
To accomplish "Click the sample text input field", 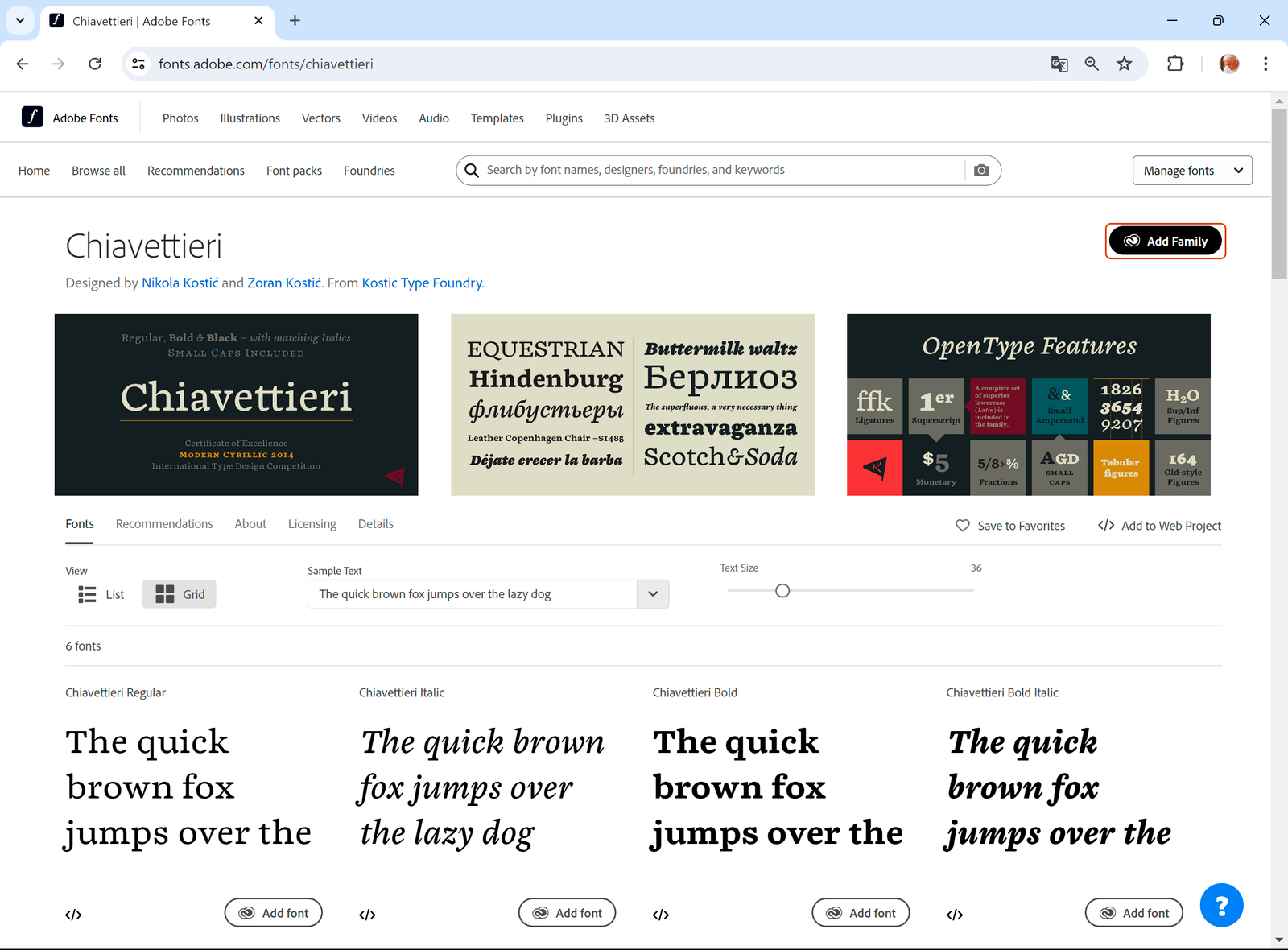I will click(473, 594).
